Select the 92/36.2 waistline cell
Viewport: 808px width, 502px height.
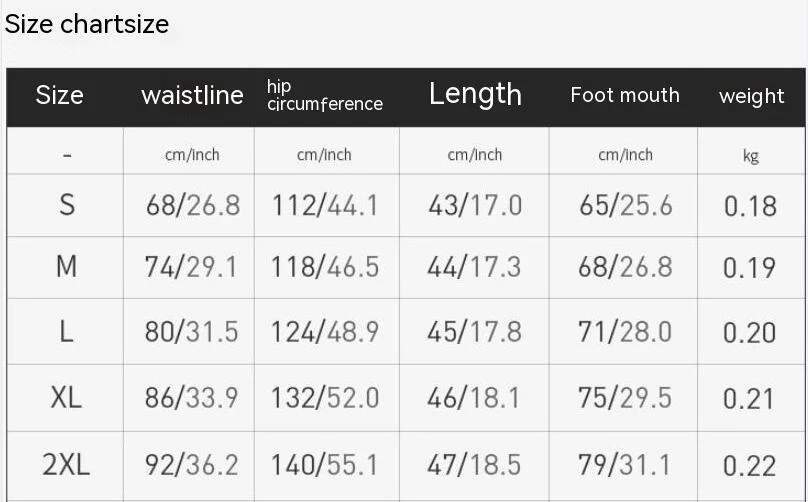pyautogui.click(x=192, y=464)
